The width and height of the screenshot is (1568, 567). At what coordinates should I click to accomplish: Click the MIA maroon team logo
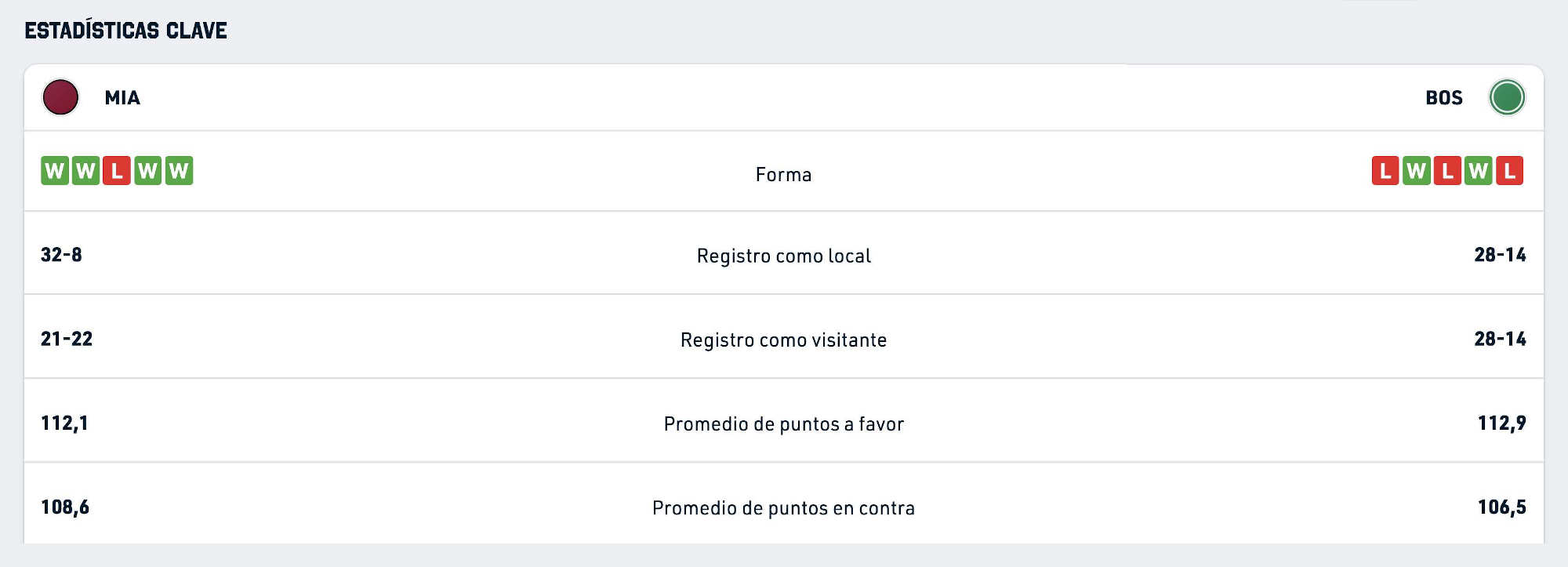[x=60, y=98]
